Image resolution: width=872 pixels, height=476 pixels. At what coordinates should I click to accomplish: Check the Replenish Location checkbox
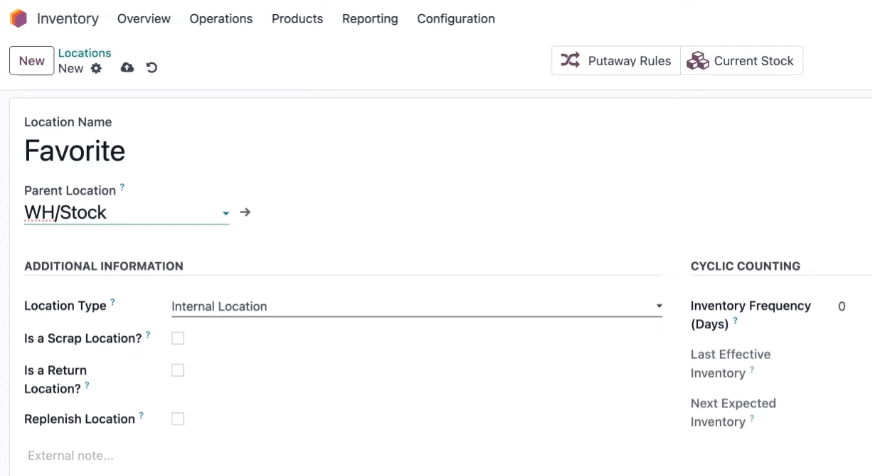pos(178,419)
